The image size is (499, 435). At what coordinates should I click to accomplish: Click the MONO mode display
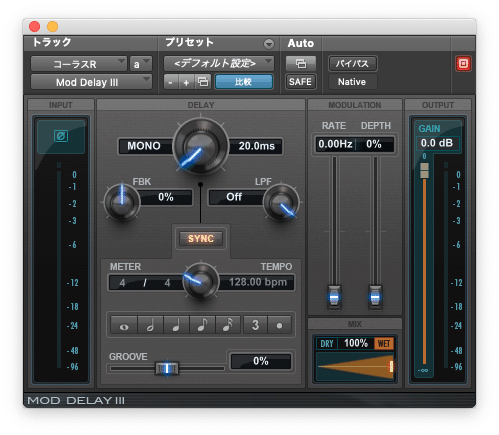click(144, 146)
